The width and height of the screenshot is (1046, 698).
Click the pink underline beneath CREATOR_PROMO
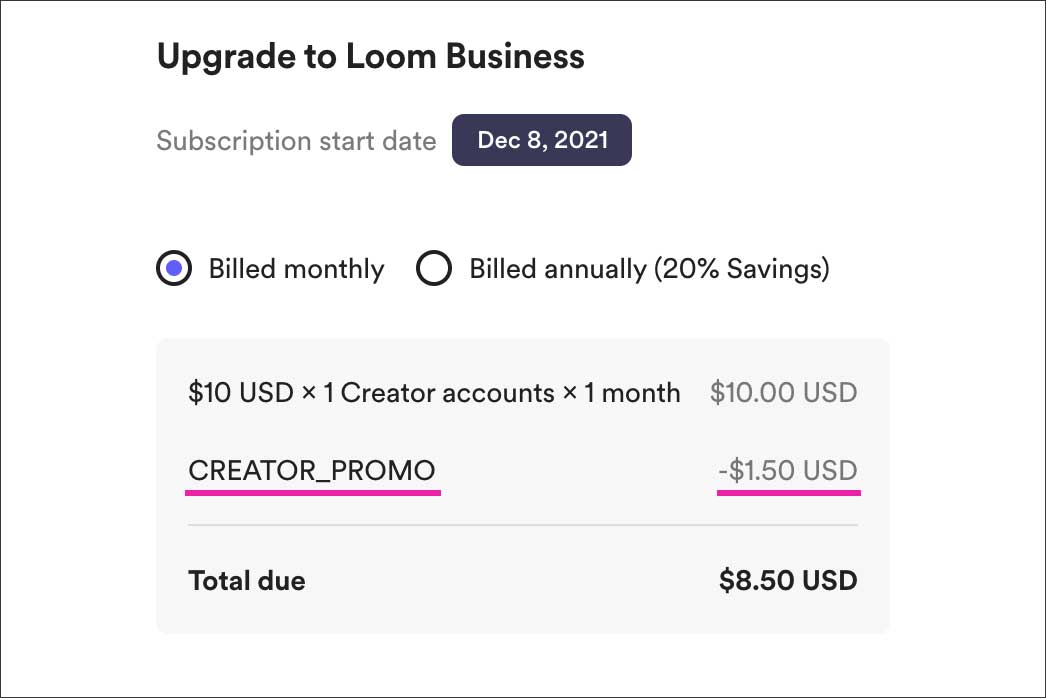coord(312,492)
